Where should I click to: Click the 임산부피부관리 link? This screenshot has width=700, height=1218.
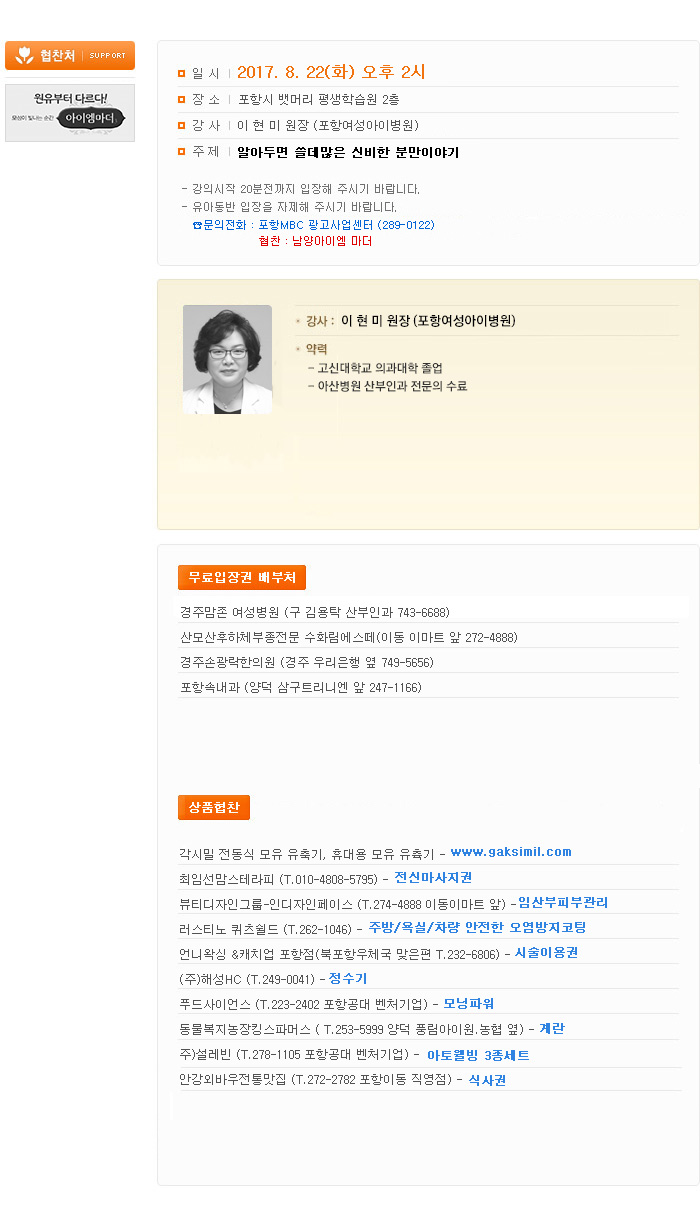(x=562, y=902)
